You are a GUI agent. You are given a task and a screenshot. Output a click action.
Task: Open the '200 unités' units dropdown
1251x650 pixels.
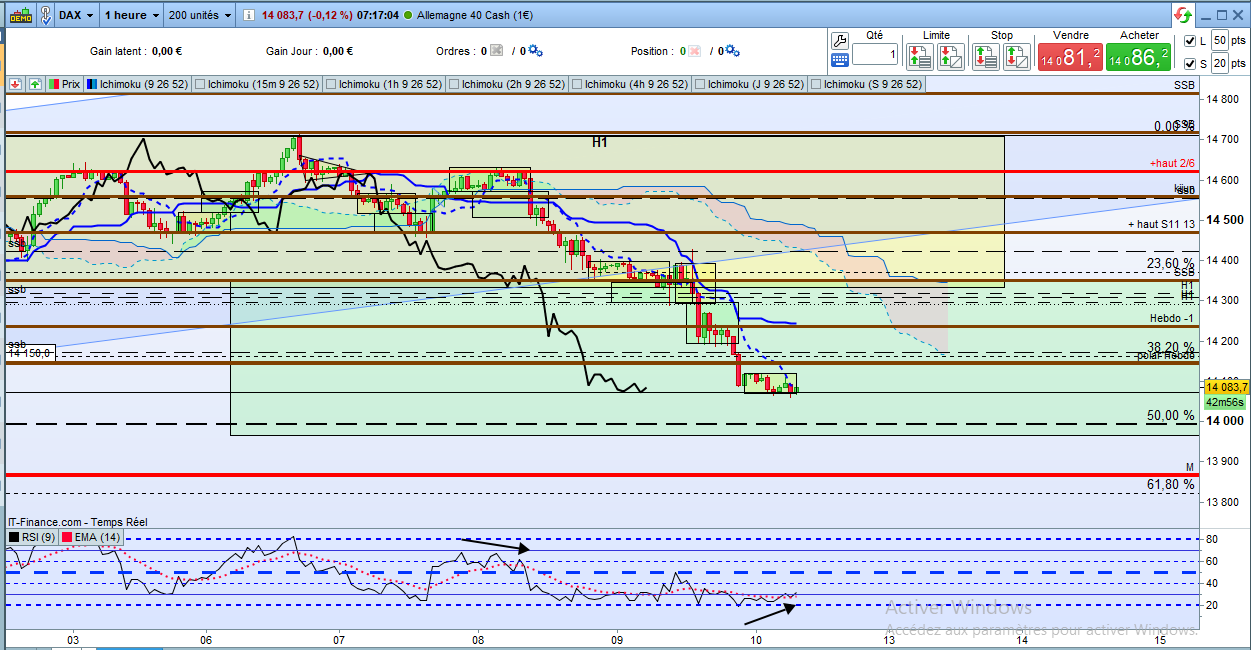[x=199, y=15]
